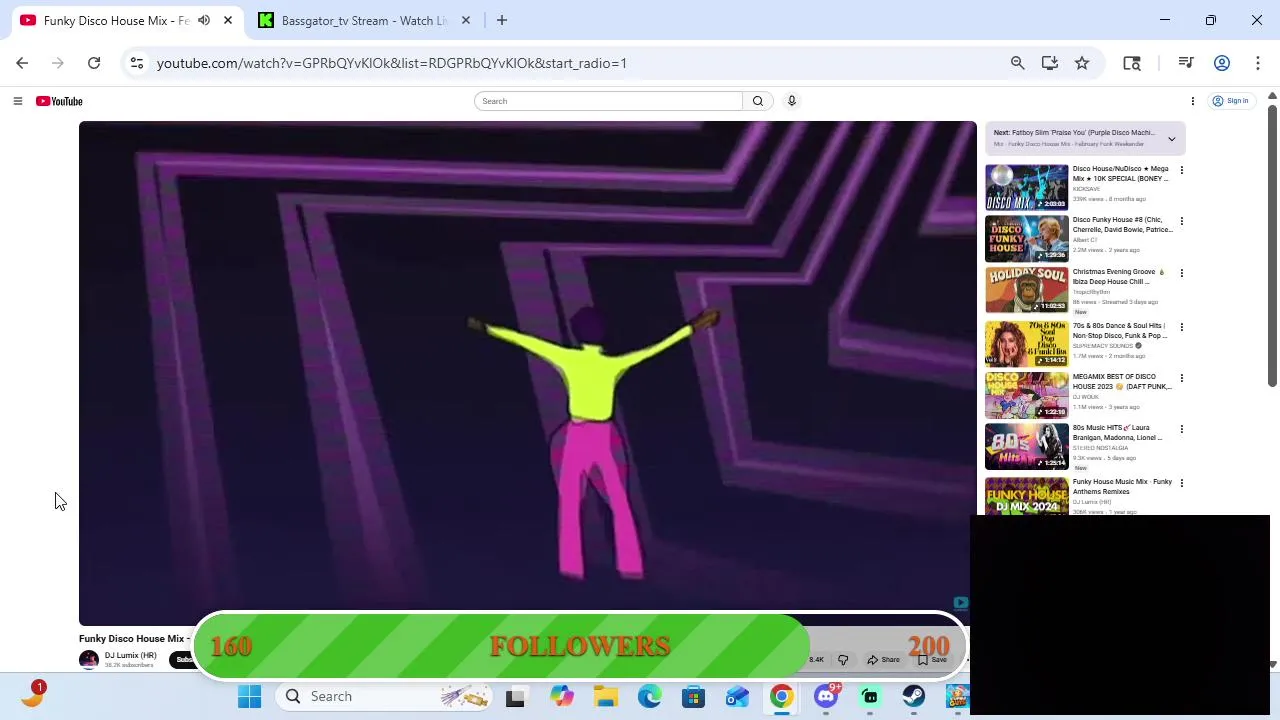Open the 70s & 80s Dance & Soul Hits video
Screen dimensions: 1280x720
[x=1120, y=331]
